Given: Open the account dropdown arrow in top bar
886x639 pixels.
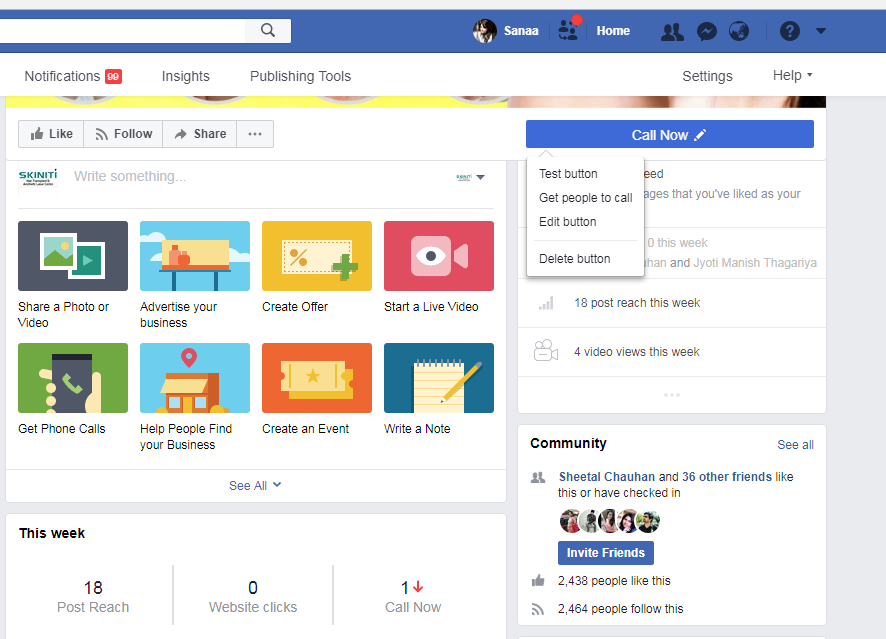Looking at the screenshot, I should pyautogui.click(x=820, y=31).
